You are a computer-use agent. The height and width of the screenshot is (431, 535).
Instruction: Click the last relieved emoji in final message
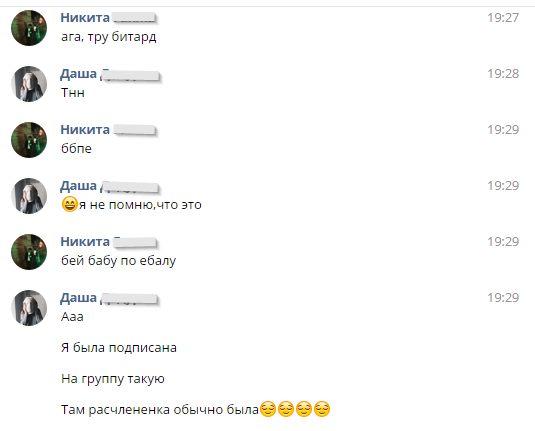[322, 409]
